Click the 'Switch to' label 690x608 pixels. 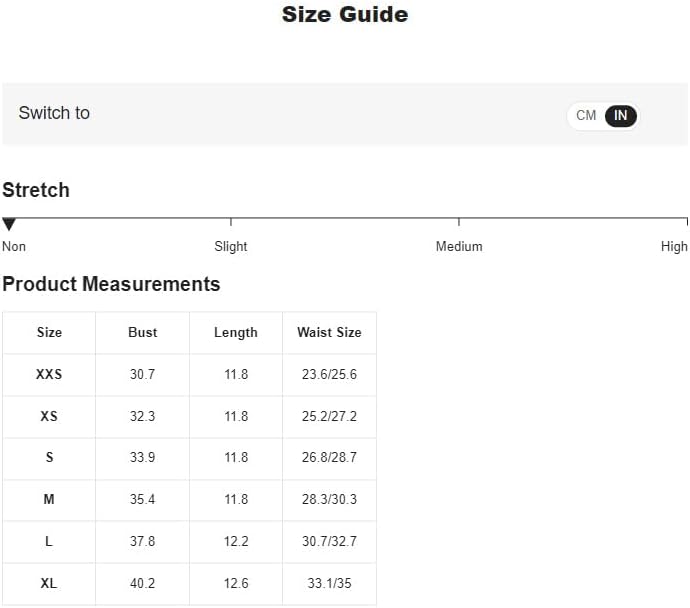(x=54, y=113)
